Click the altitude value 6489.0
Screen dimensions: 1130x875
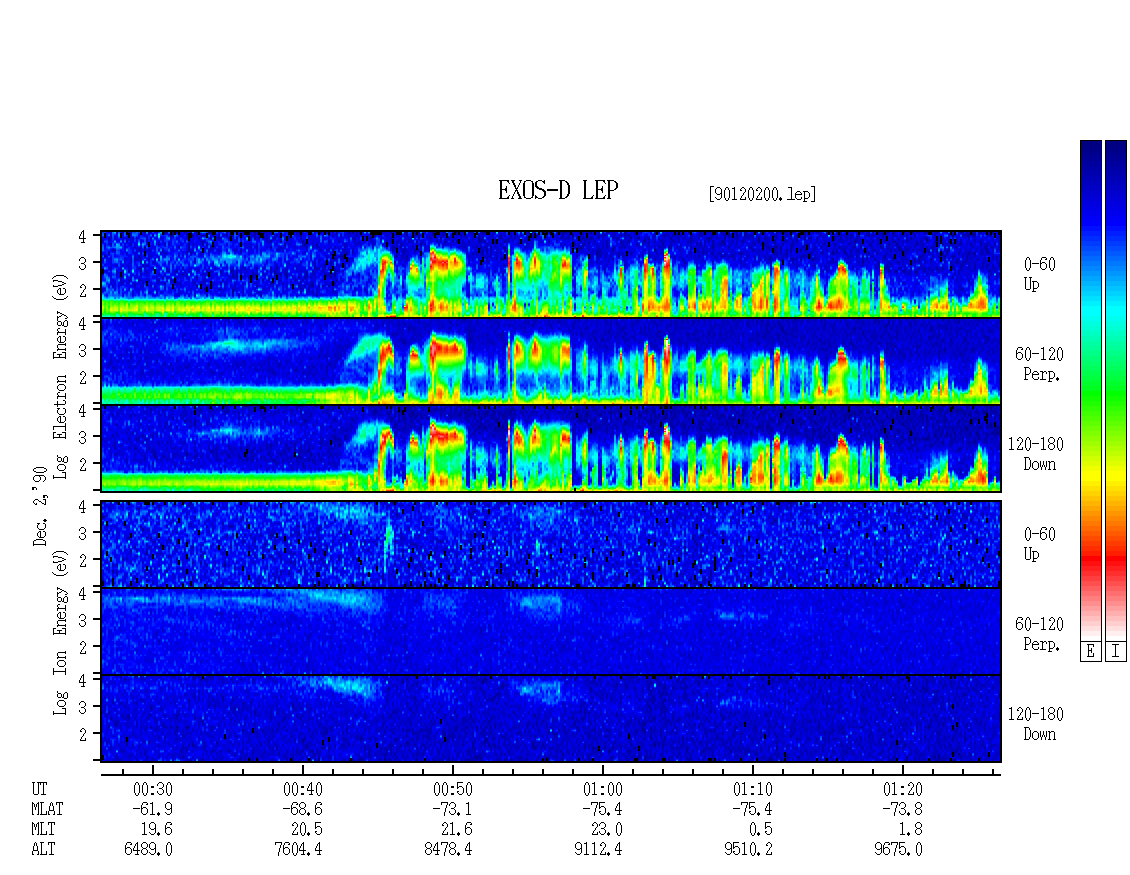pyautogui.click(x=148, y=850)
